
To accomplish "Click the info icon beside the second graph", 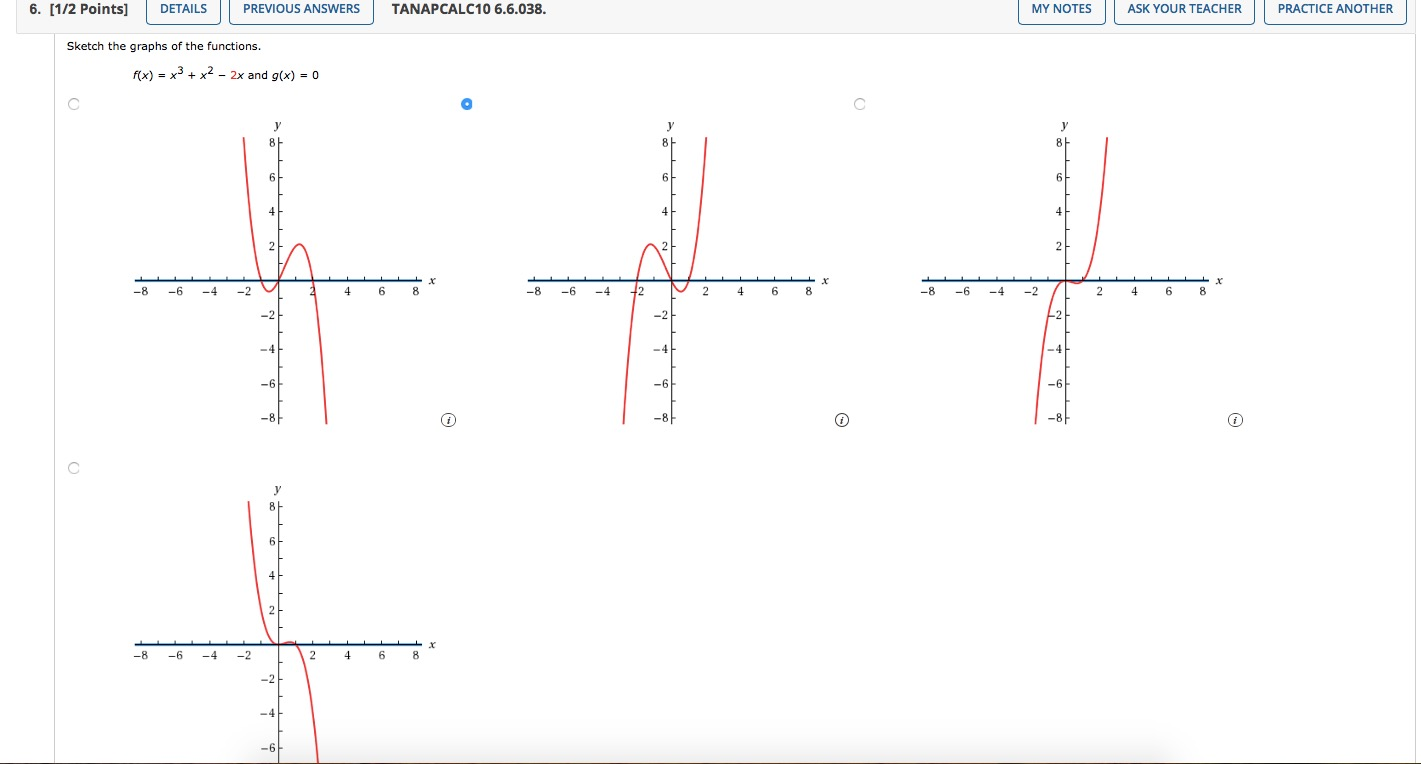I will point(841,420).
